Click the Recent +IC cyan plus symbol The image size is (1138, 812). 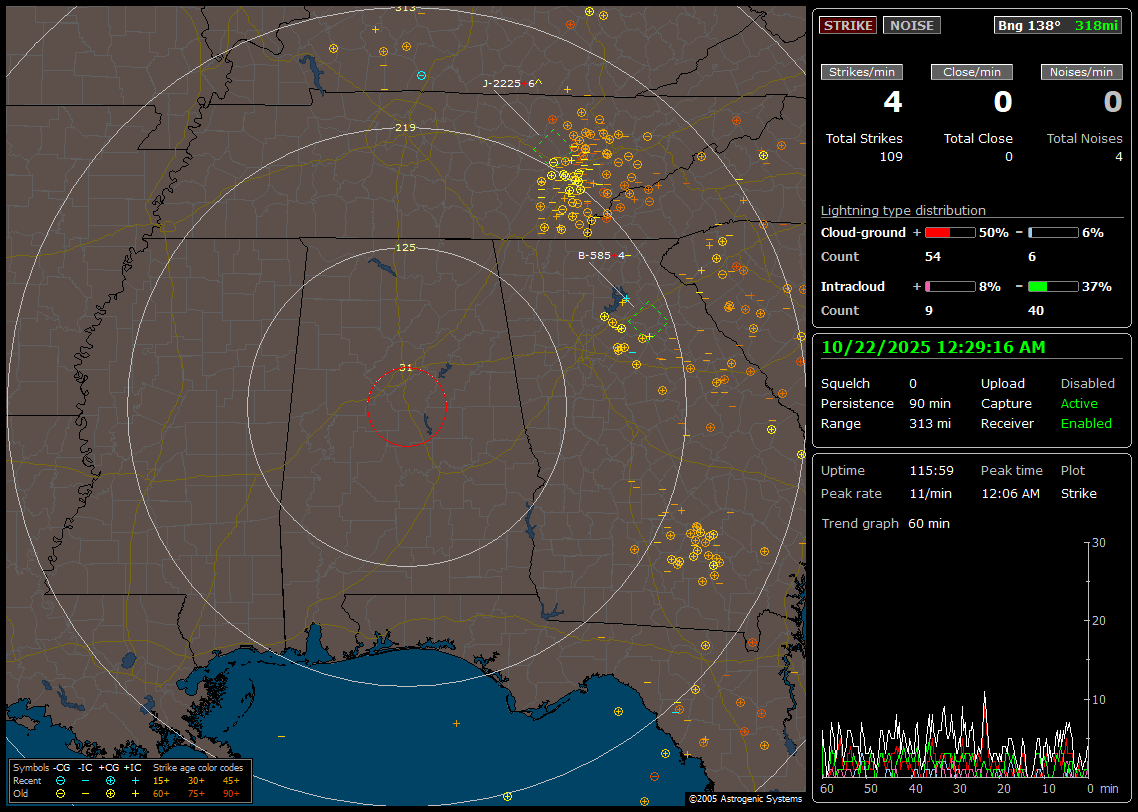coord(135,780)
